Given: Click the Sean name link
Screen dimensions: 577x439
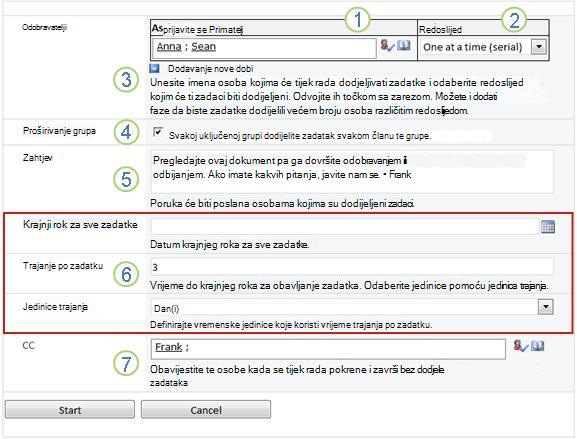Looking at the screenshot, I should [x=203, y=47].
